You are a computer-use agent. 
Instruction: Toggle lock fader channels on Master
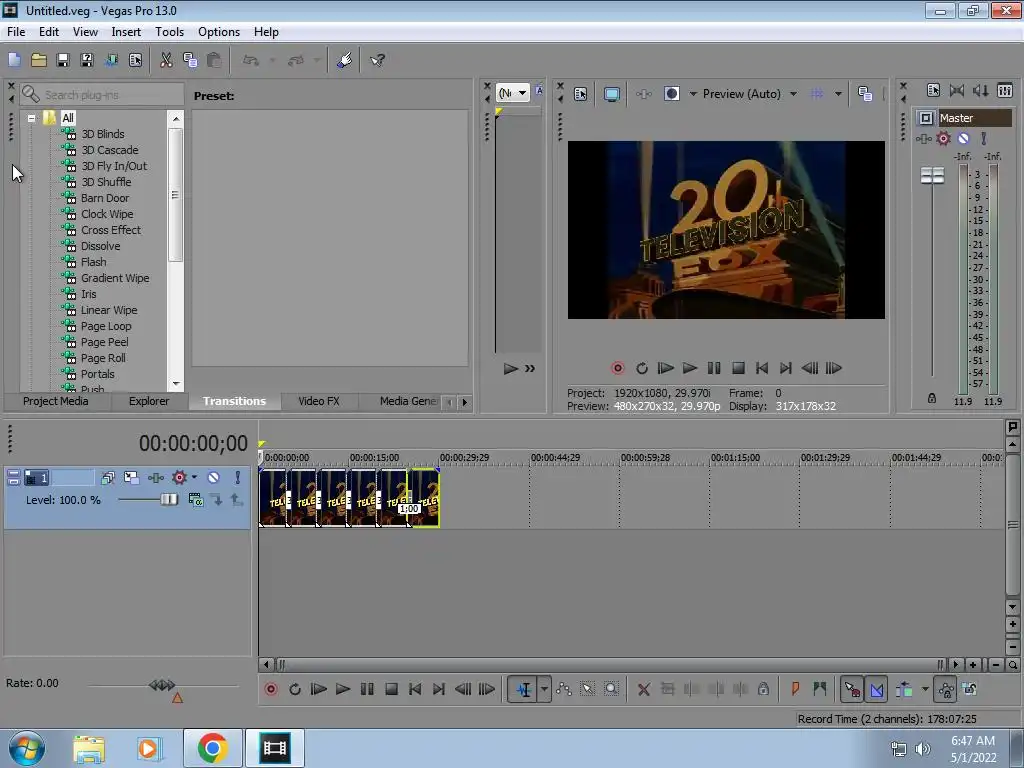click(x=932, y=398)
